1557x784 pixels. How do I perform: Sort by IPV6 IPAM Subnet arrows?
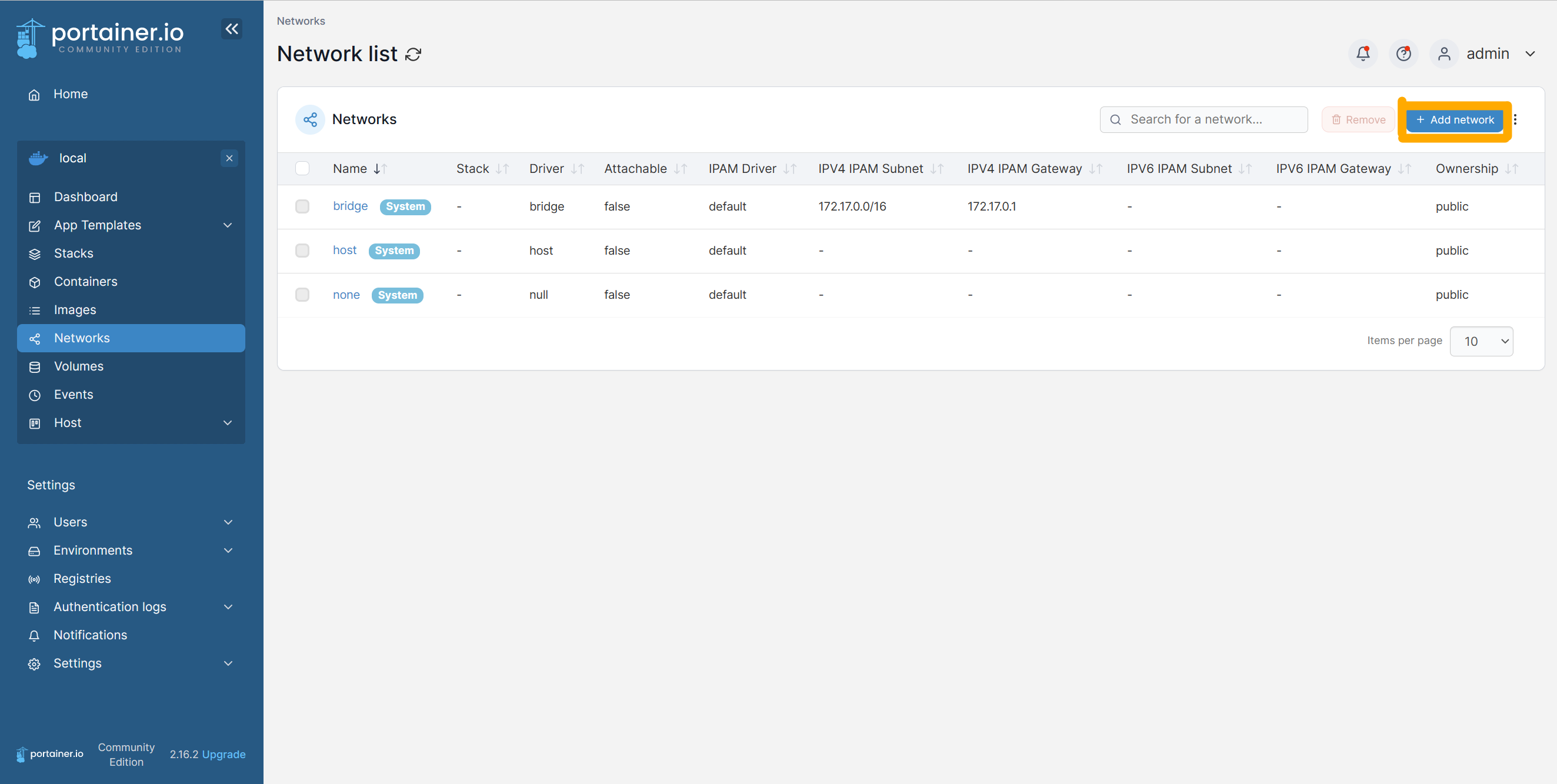click(1245, 169)
